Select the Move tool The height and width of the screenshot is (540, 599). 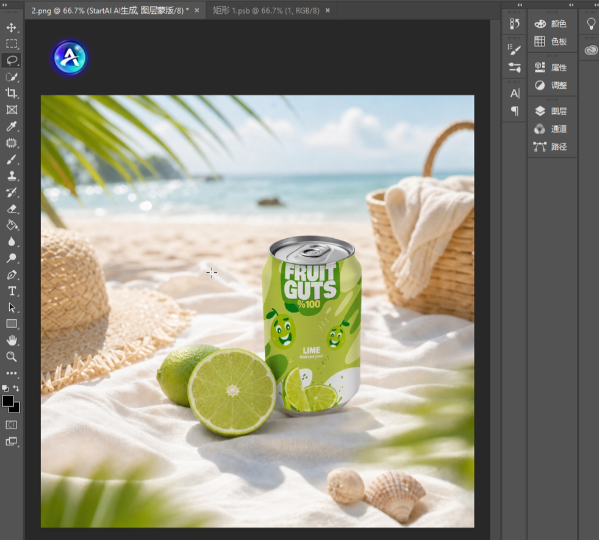click(11, 27)
